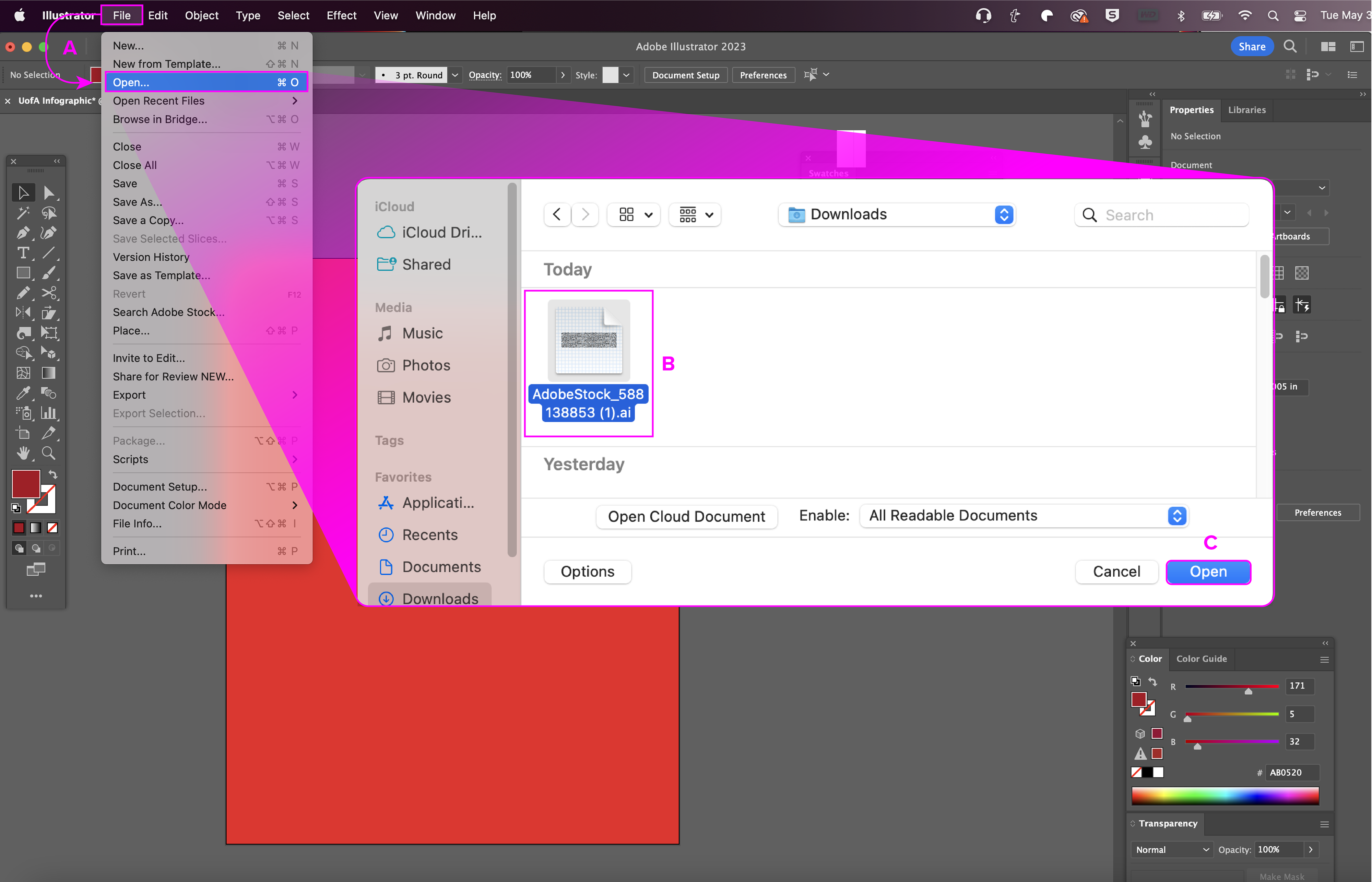The image size is (1372, 882).
Task: Select the Magic Wand tool
Action: pos(23,213)
